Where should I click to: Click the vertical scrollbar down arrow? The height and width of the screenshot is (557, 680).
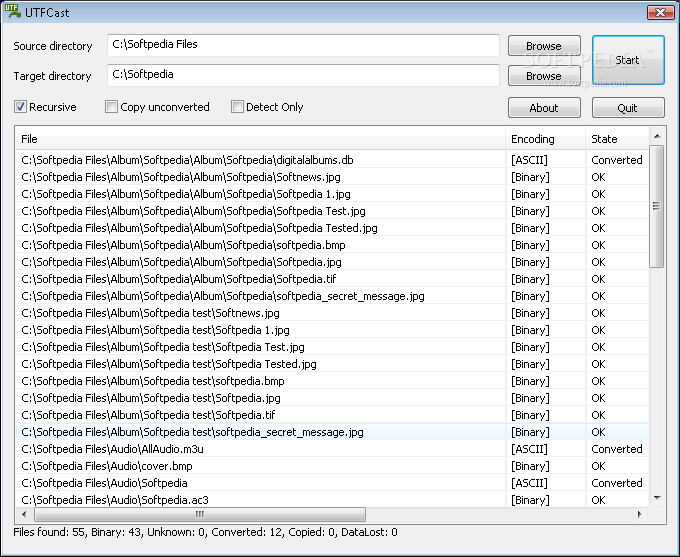[x=657, y=498]
